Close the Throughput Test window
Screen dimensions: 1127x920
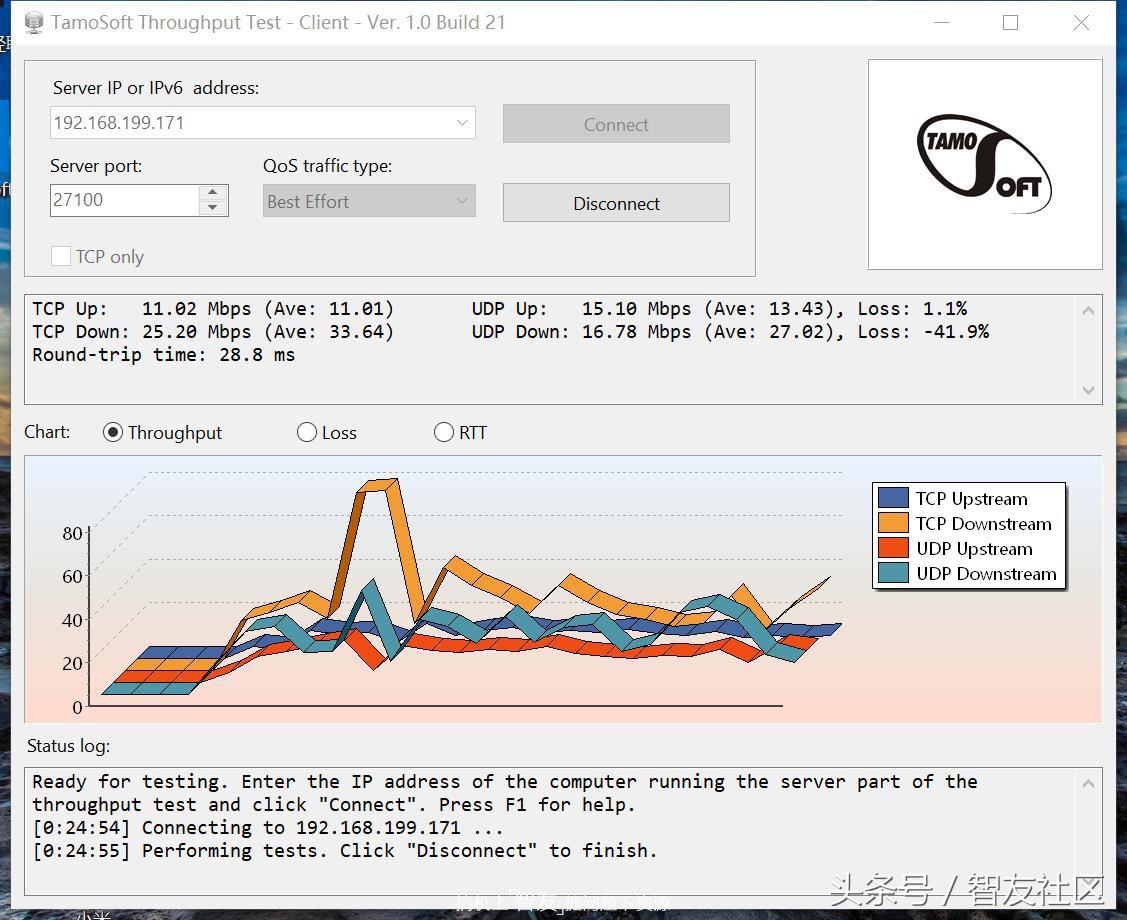coord(1081,22)
